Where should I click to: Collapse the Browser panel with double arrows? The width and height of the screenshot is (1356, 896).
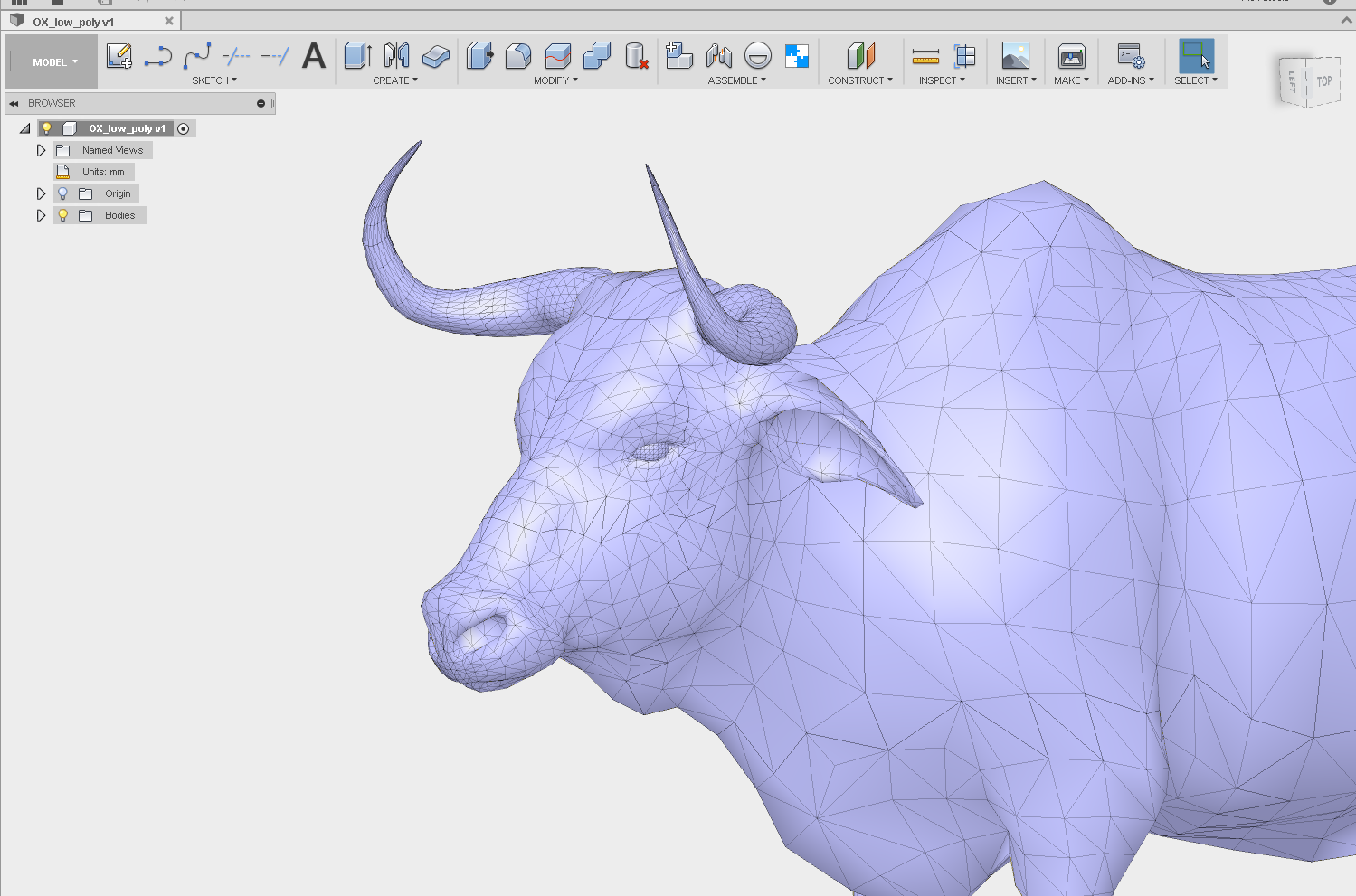click(14, 103)
